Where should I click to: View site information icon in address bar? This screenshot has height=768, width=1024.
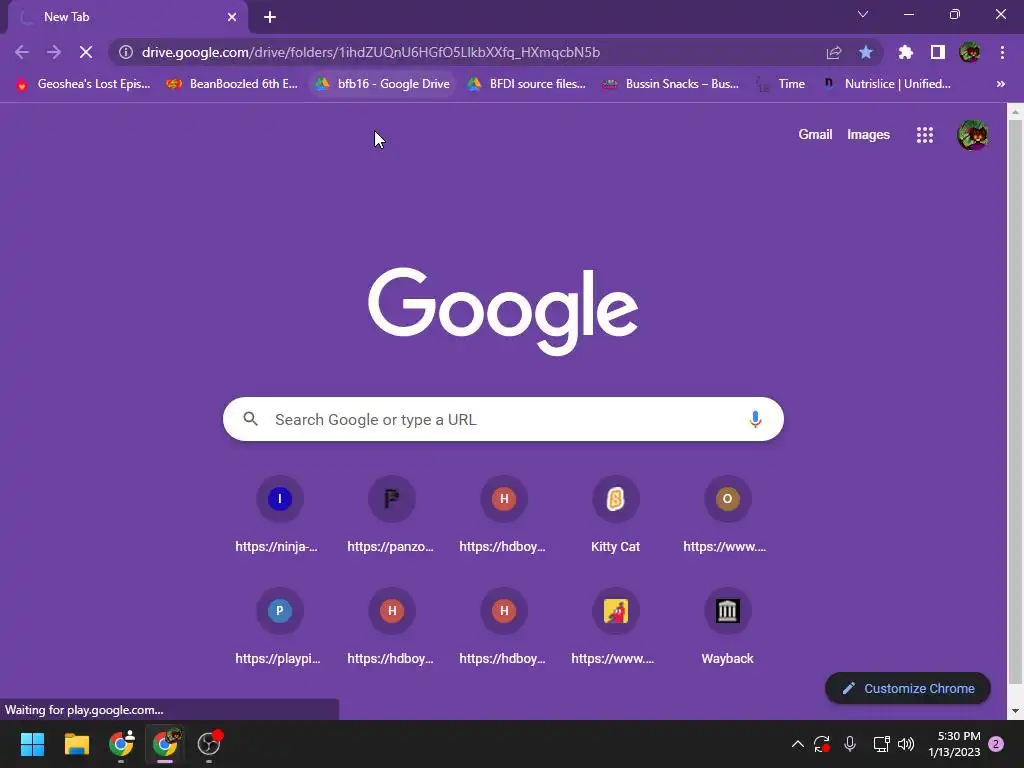pyautogui.click(x=126, y=52)
